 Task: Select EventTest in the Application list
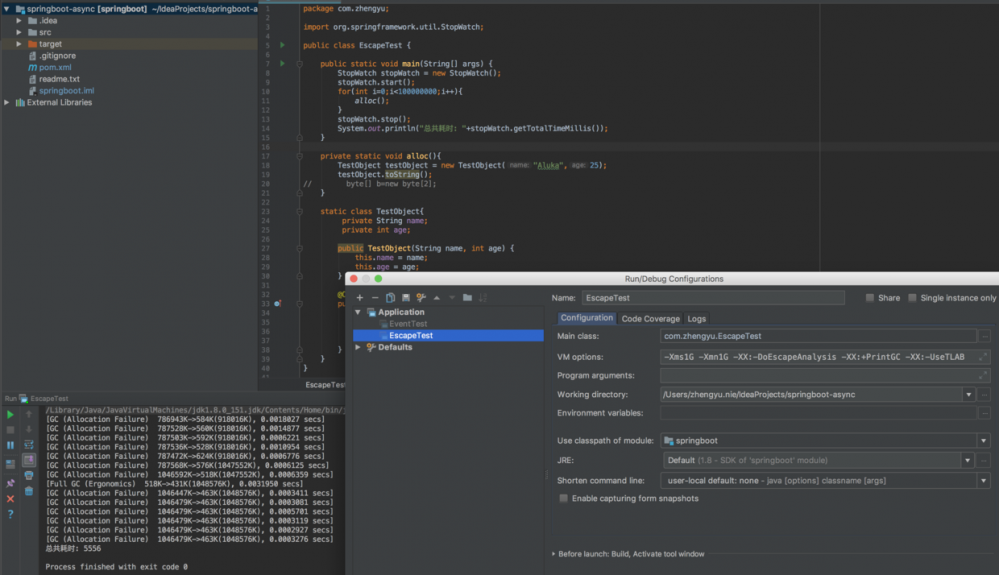tap(408, 324)
